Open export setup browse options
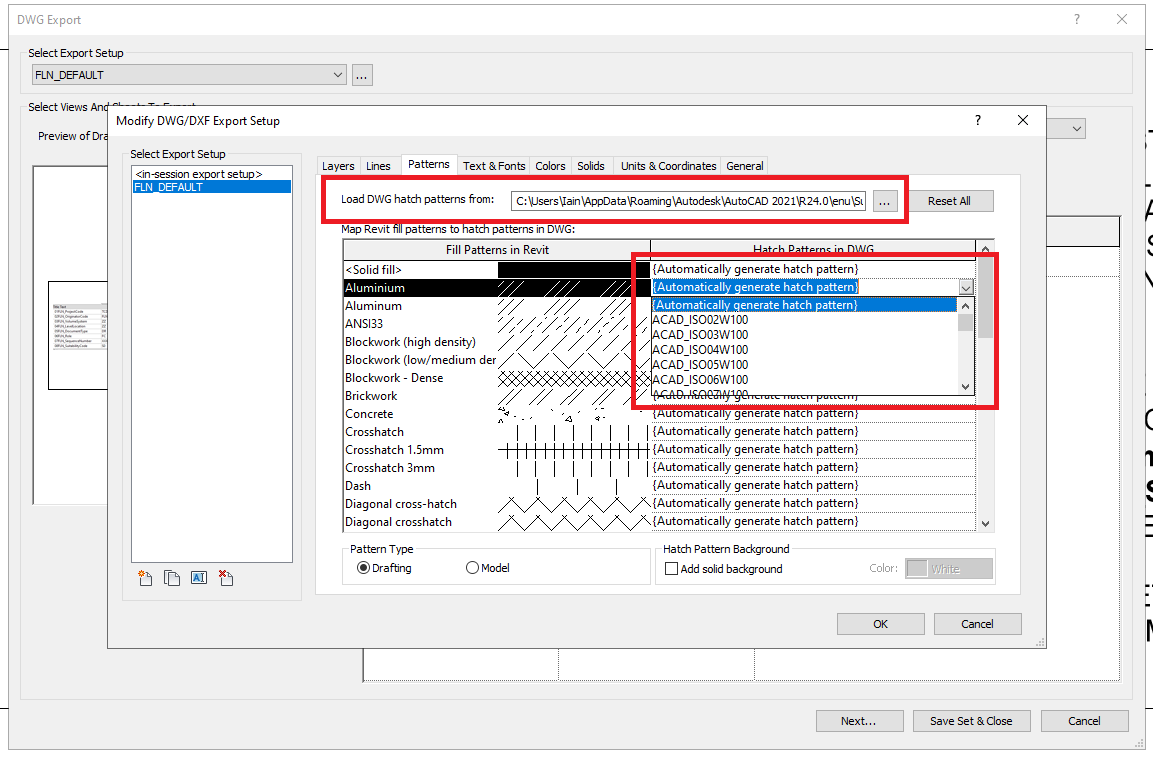 pos(362,74)
